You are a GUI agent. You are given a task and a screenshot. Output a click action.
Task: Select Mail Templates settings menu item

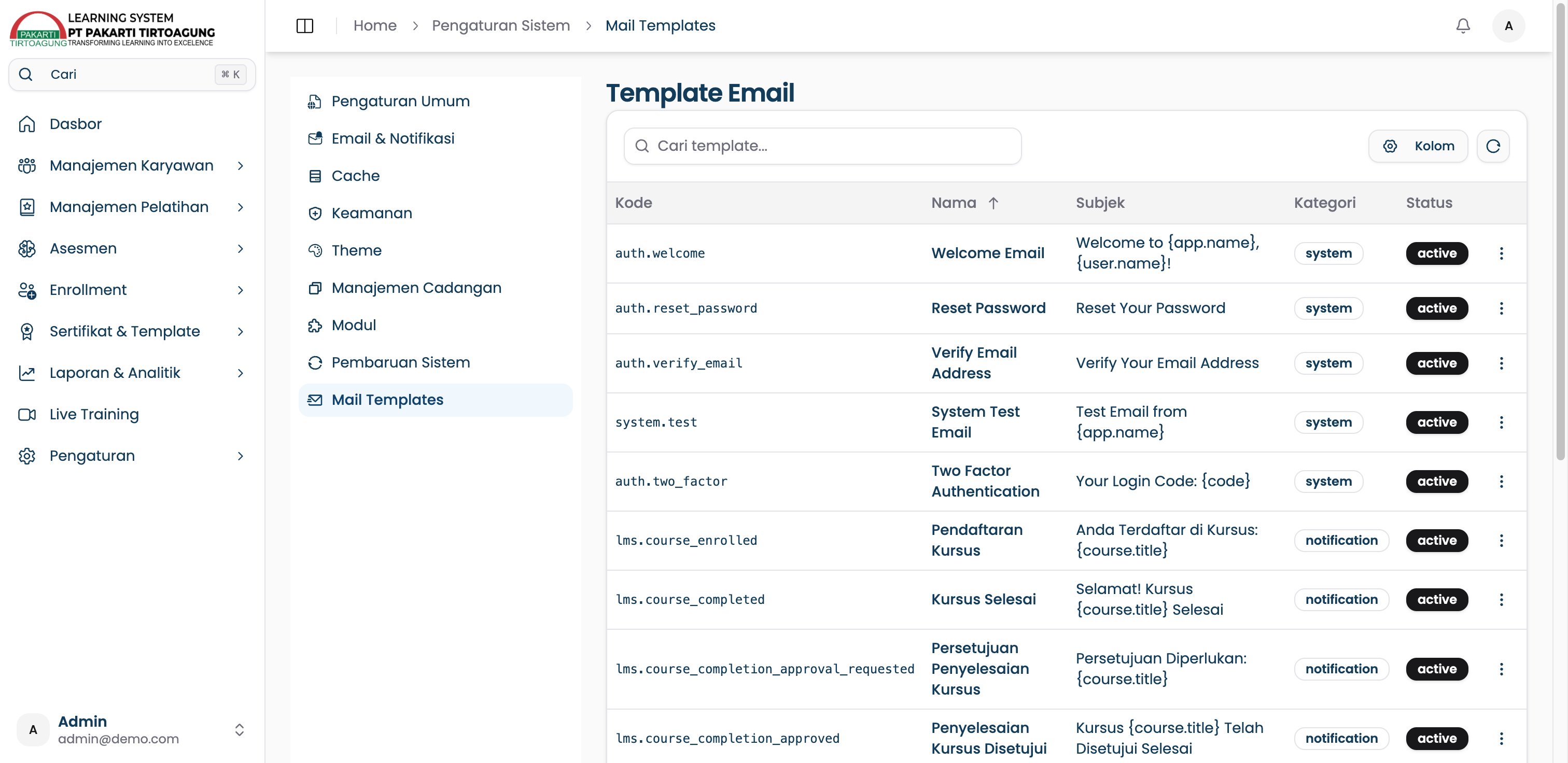click(435, 400)
